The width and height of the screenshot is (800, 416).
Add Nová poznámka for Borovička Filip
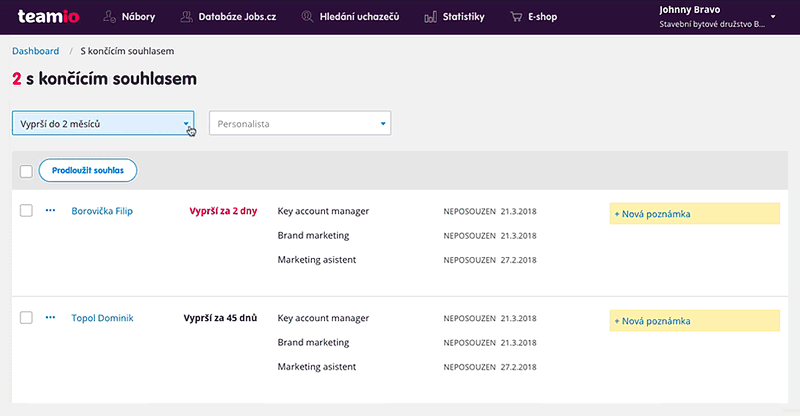coord(694,214)
